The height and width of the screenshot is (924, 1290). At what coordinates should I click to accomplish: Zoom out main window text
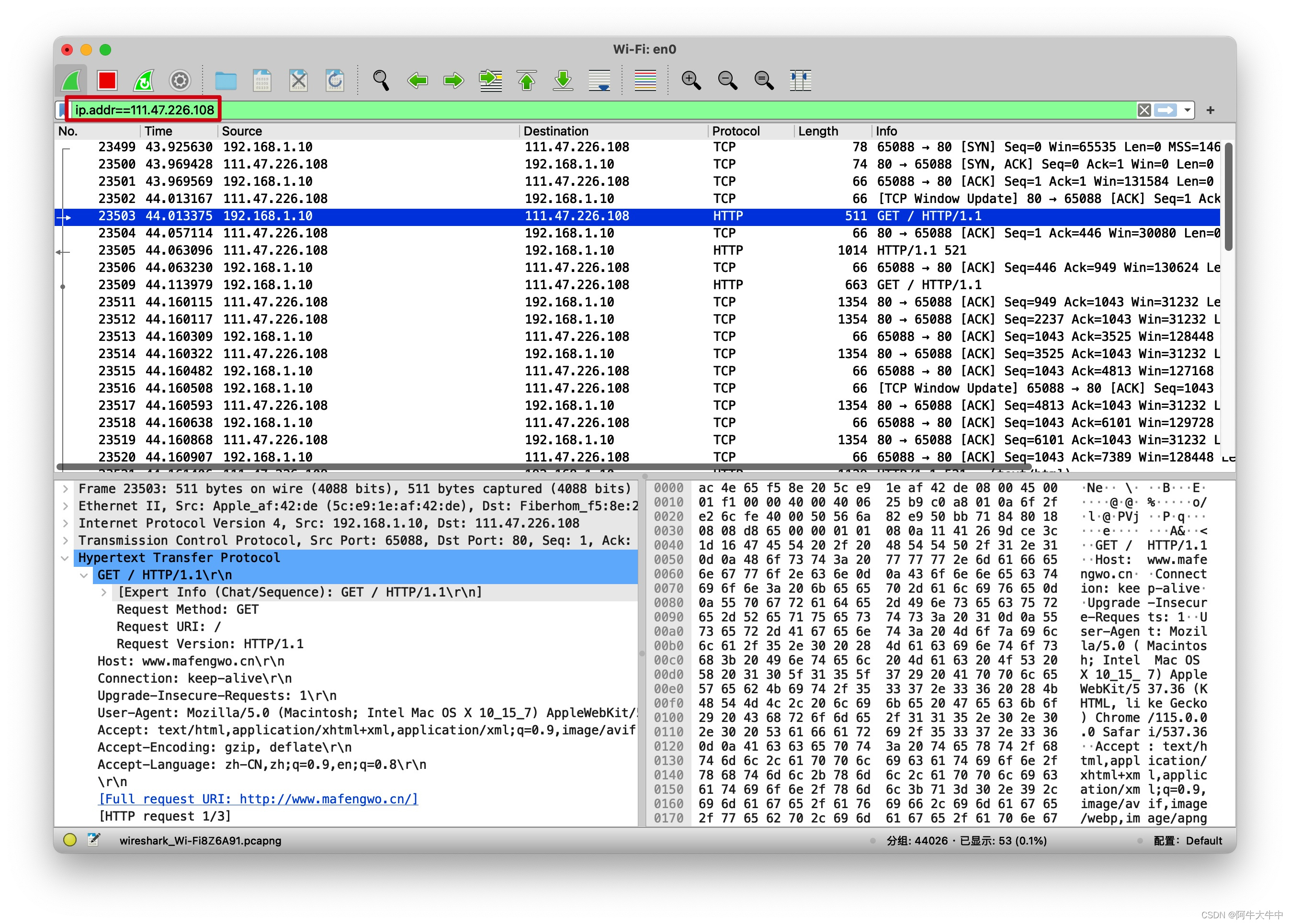pyautogui.click(x=727, y=80)
